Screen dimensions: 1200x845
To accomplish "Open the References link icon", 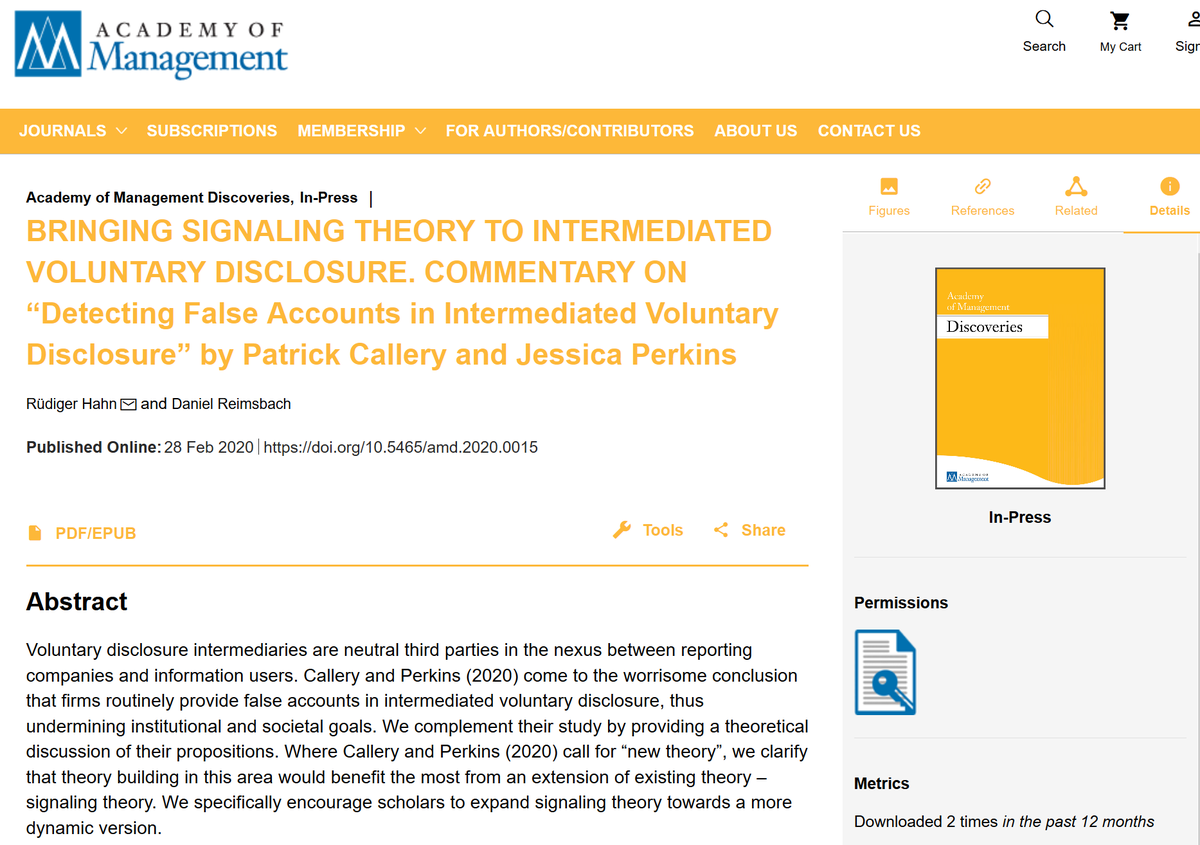I will click(983, 186).
